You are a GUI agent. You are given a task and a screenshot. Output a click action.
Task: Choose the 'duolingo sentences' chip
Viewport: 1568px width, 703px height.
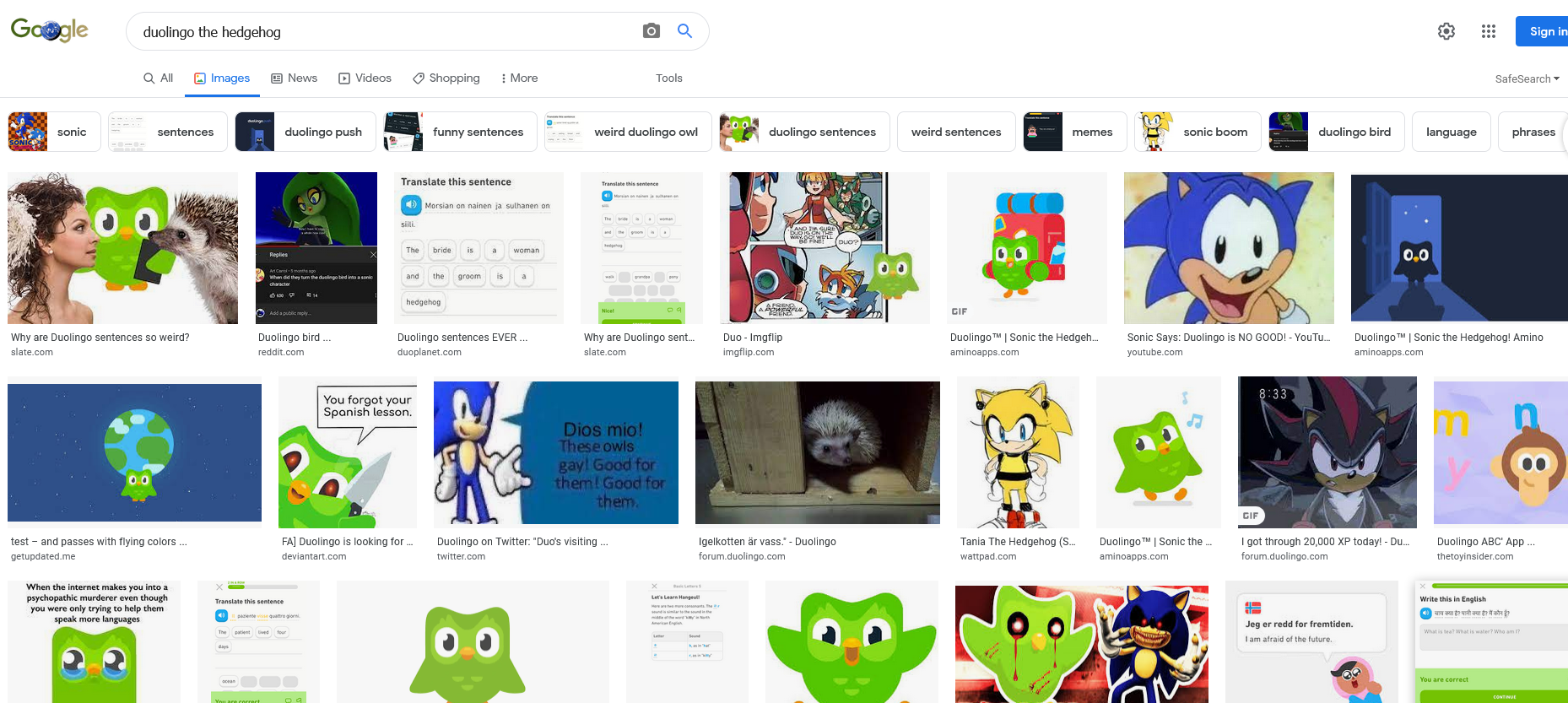pos(804,132)
